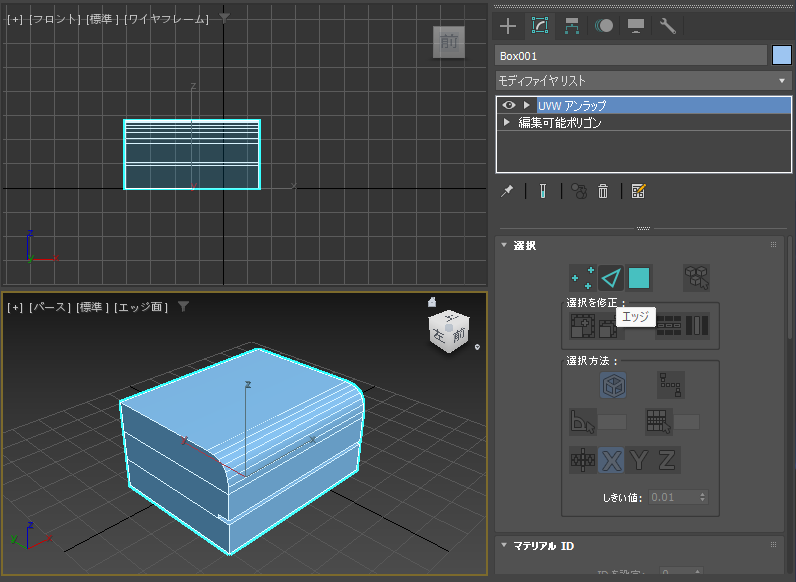Toggle the Z symmetry axis button
The image size is (796, 582).
pos(667,460)
